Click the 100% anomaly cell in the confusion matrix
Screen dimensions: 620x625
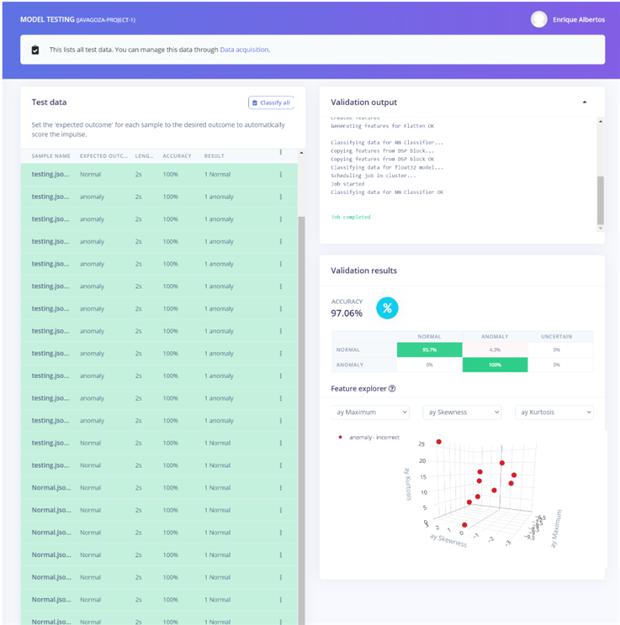tap(495, 365)
